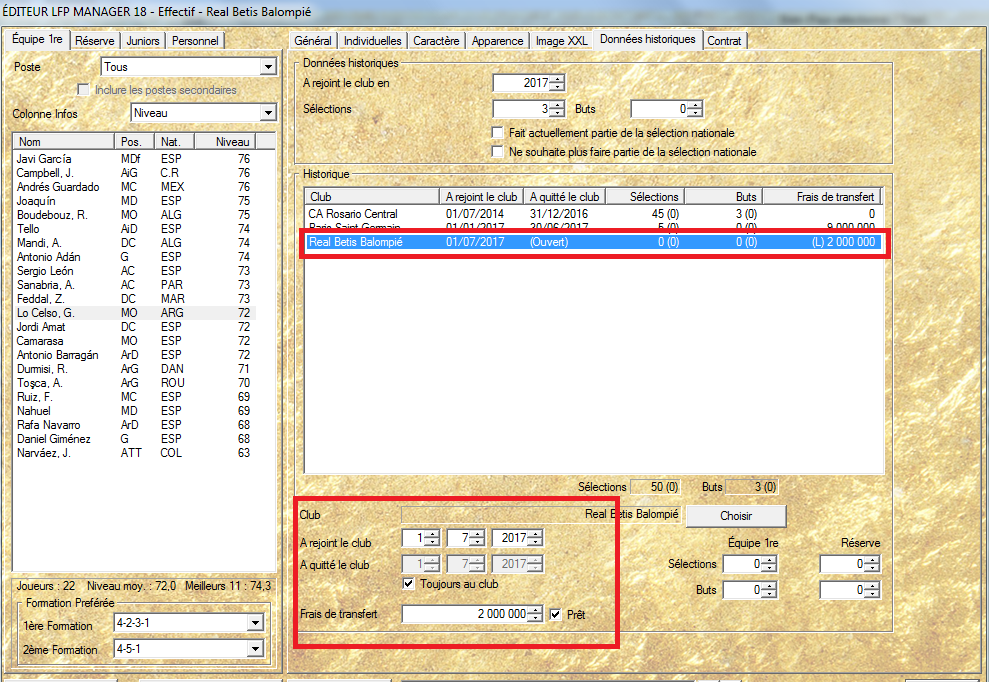Uncheck the 'Toujours au club' checkbox
The height and width of the screenshot is (682, 989).
(x=409, y=584)
